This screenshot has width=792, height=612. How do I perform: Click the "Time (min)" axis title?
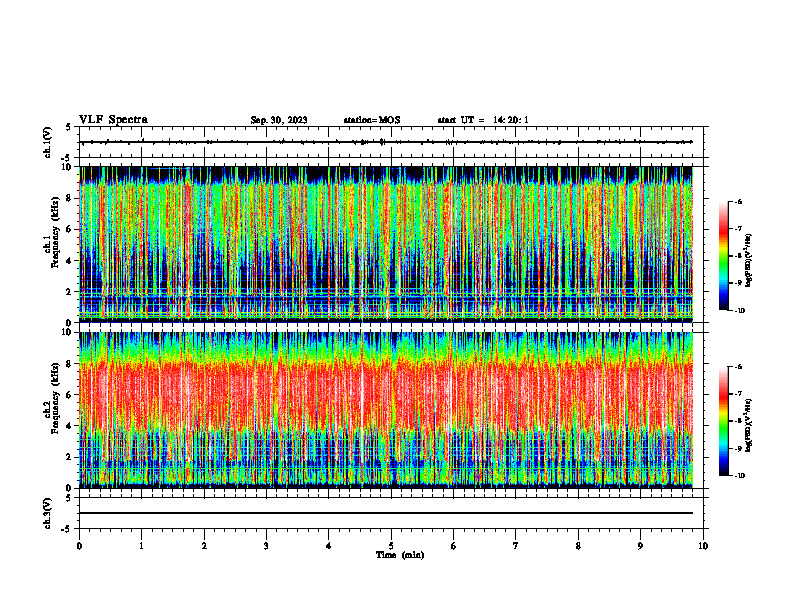click(x=400, y=555)
